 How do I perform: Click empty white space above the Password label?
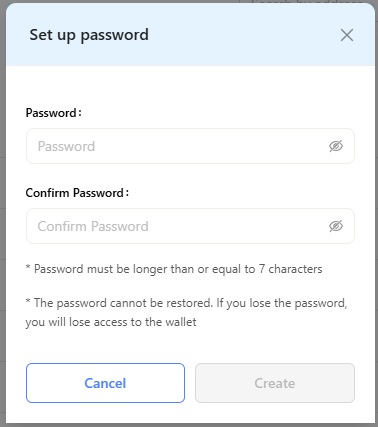(190, 86)
